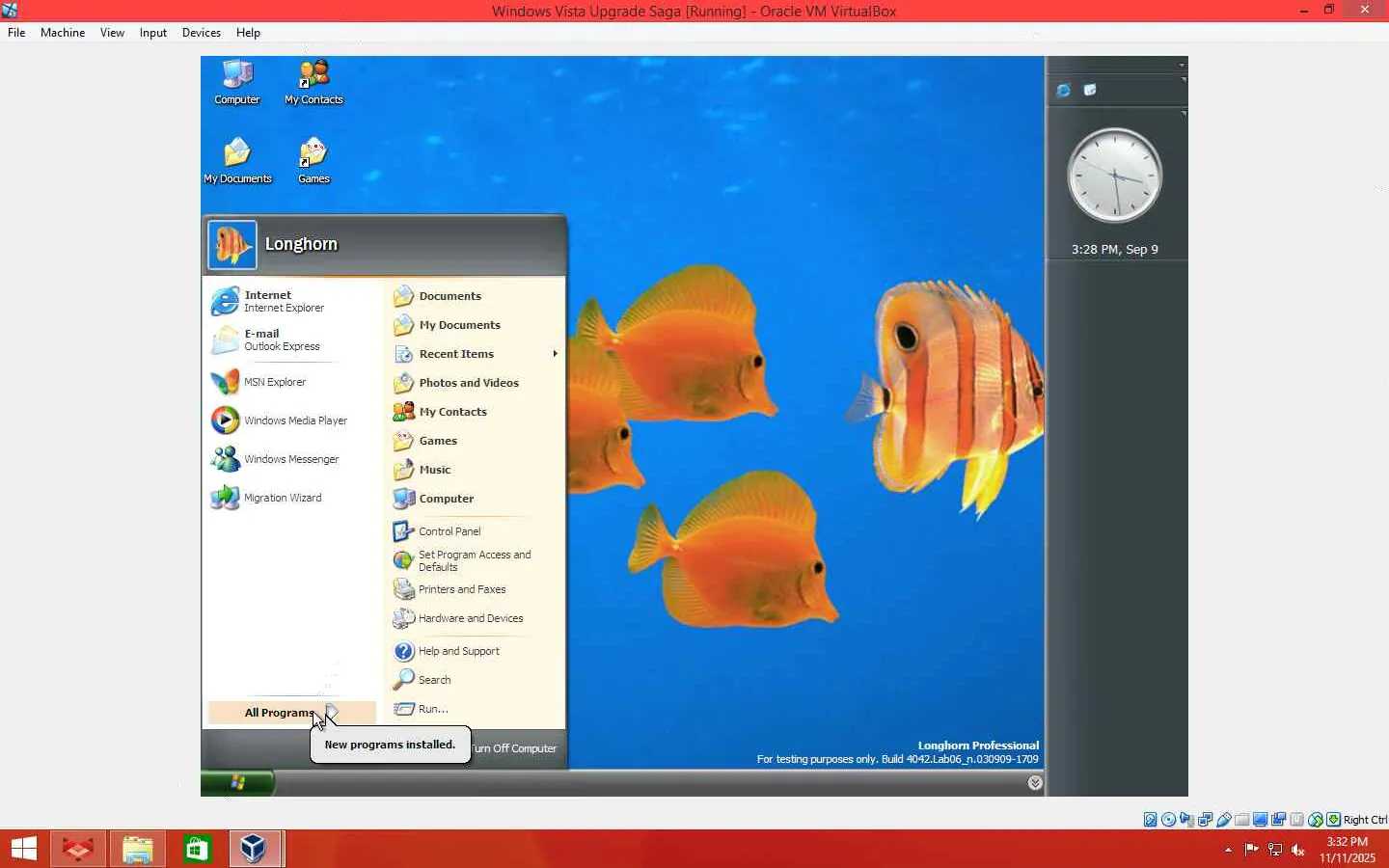Image resolution: width=1389 pixels, height=868 pixels.
Task: Open MSN Explorer
Action: pyautogui.click(x=291, y=382)
